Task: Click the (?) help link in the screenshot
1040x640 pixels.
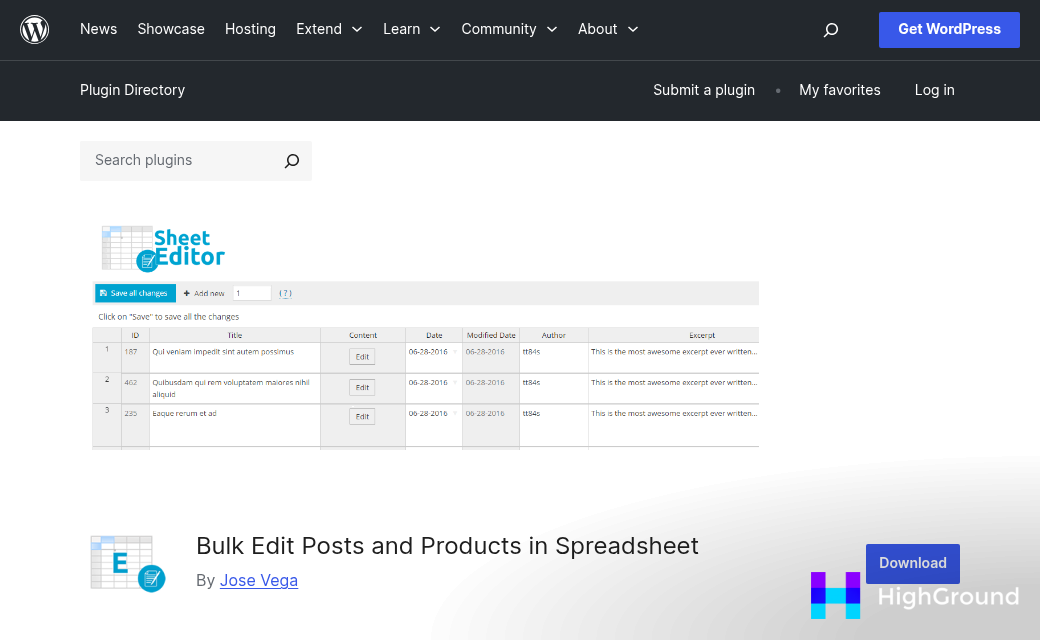Action: click(284, 292)
